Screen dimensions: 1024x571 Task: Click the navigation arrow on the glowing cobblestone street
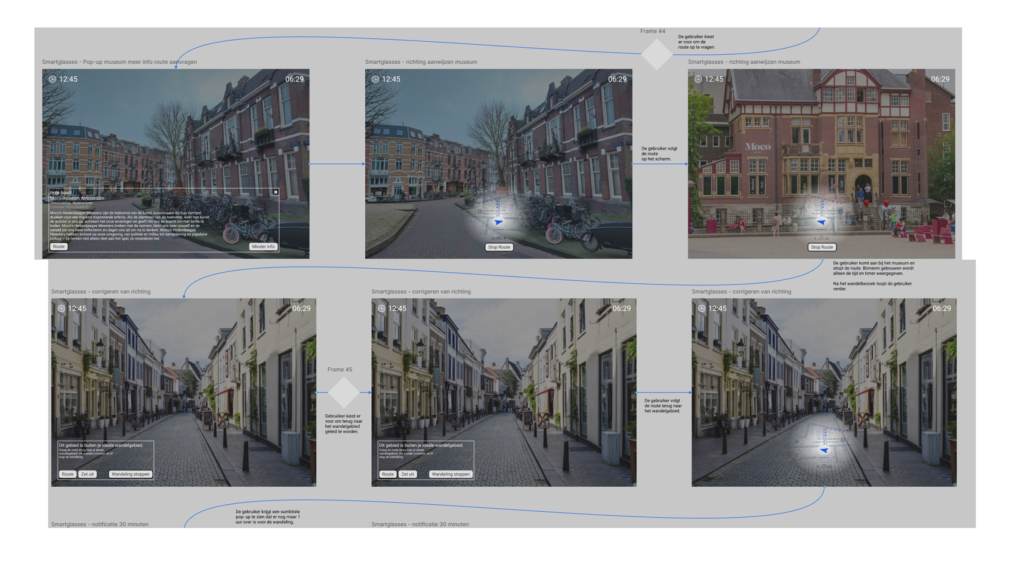(x=824, y=451)
